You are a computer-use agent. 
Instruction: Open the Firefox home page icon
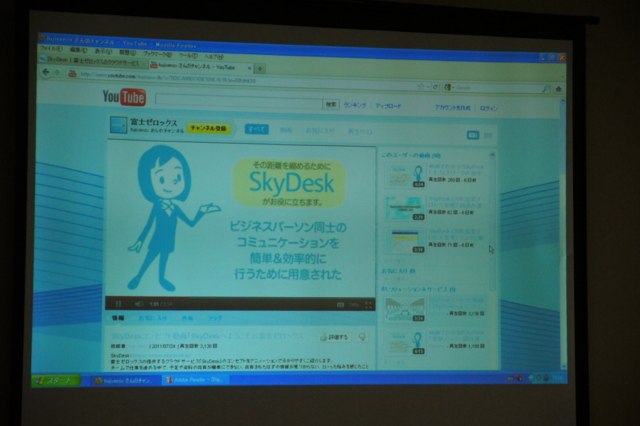(x=558, y=89)
